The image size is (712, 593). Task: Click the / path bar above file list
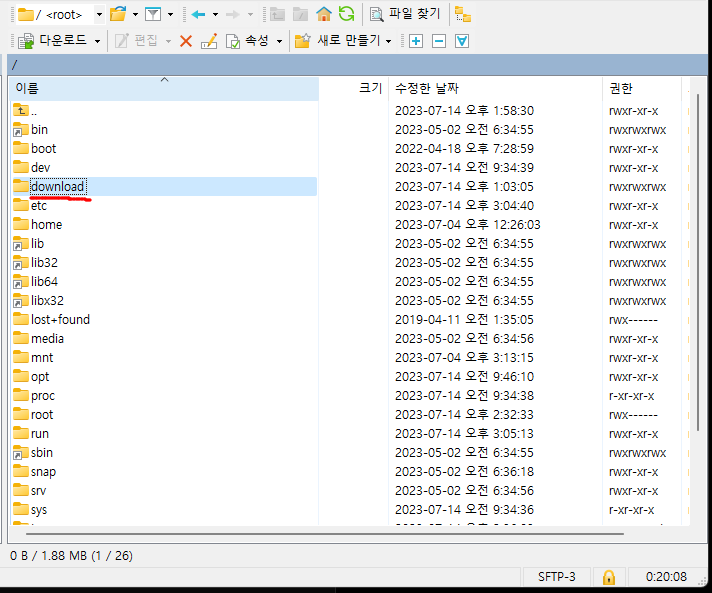357,65
